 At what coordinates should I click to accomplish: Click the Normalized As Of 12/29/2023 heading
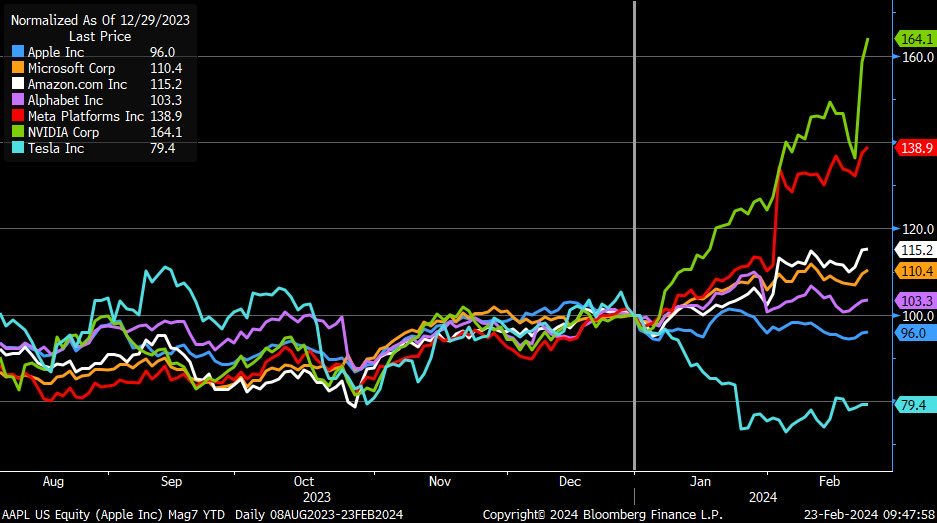tap(100, 20)
